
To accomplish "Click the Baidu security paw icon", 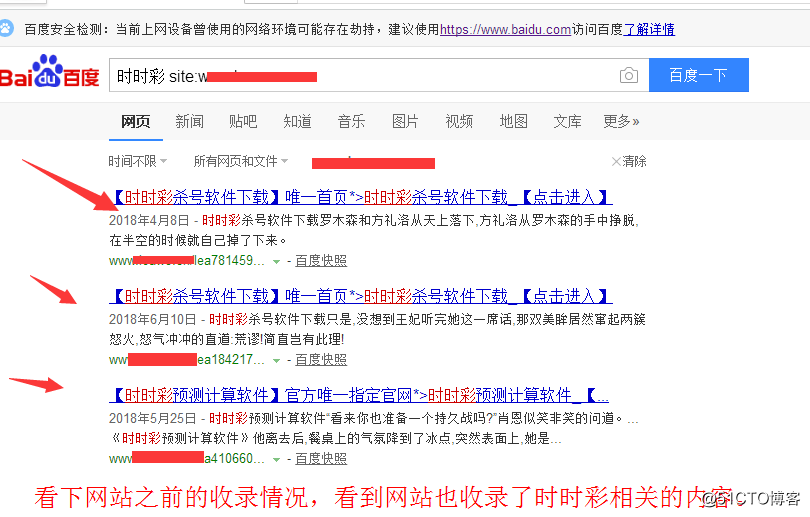I will click(6, 28).
